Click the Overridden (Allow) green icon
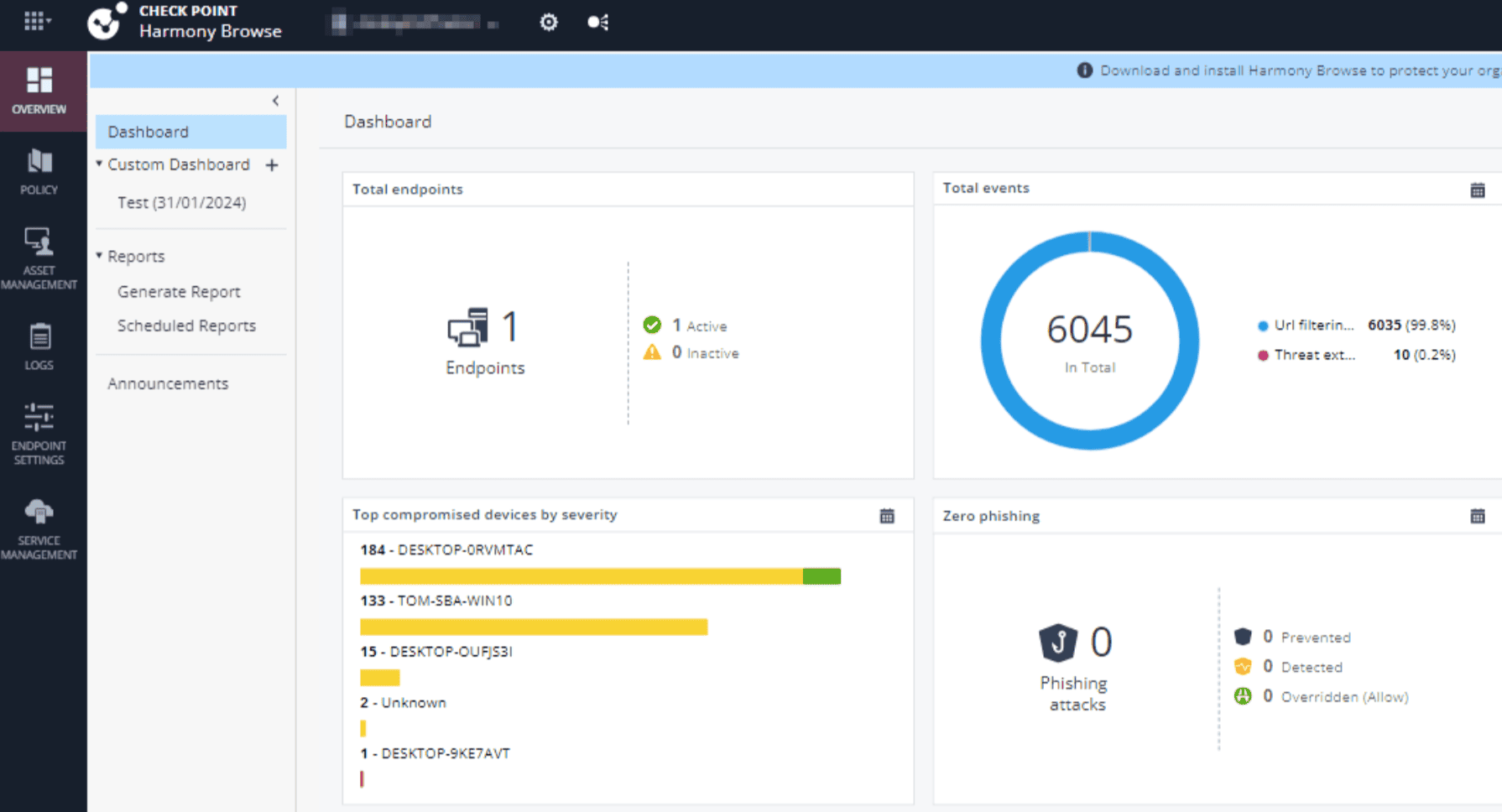1502x812 pixels. coord(1243,695)
